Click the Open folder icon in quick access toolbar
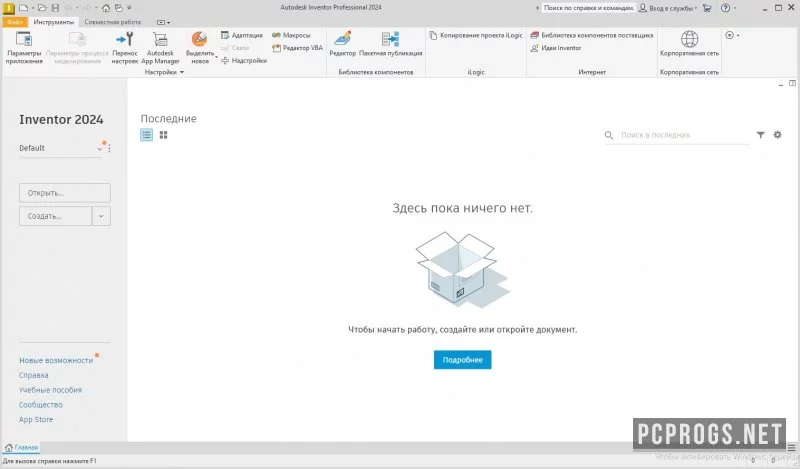 tap(42, 8)
